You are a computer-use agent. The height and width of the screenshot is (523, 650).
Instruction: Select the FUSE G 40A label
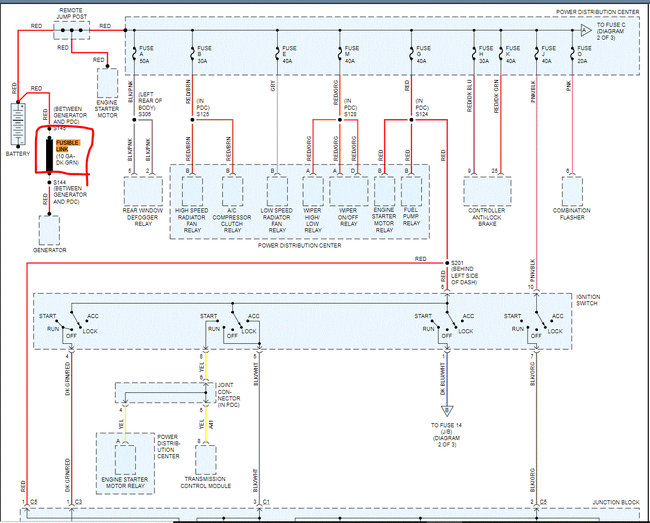pos(423,54)
